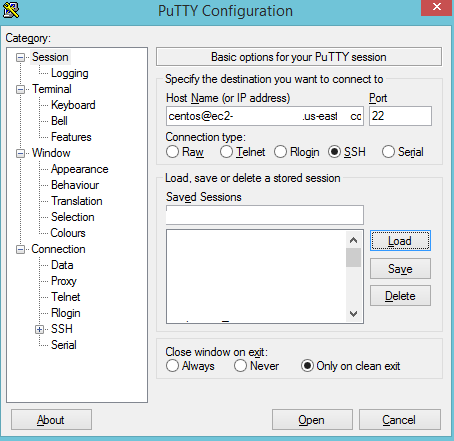Viewport: 454px width, 441px height.
Task: Open the Session category
Action: pos(50,57)
